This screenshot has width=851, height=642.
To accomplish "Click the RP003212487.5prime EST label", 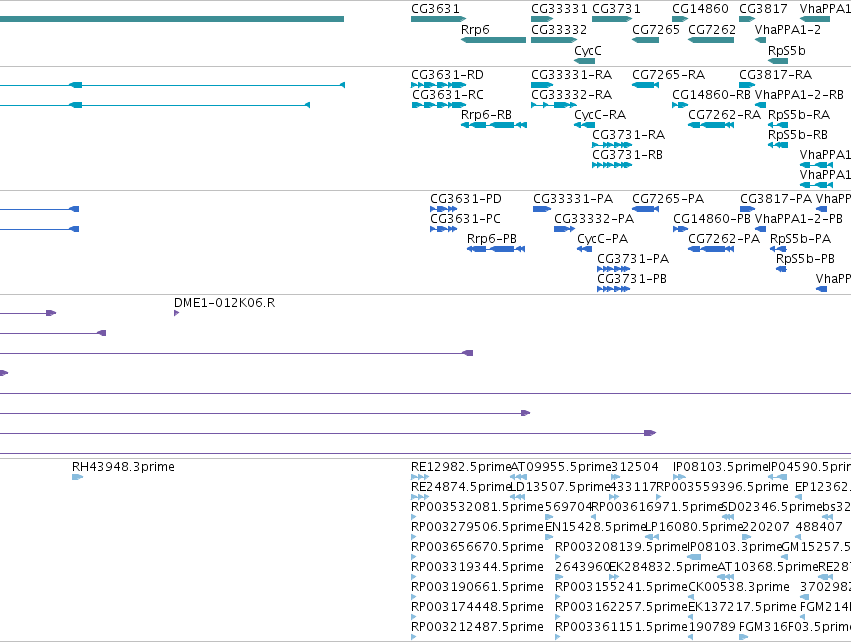I will [477, 627].
